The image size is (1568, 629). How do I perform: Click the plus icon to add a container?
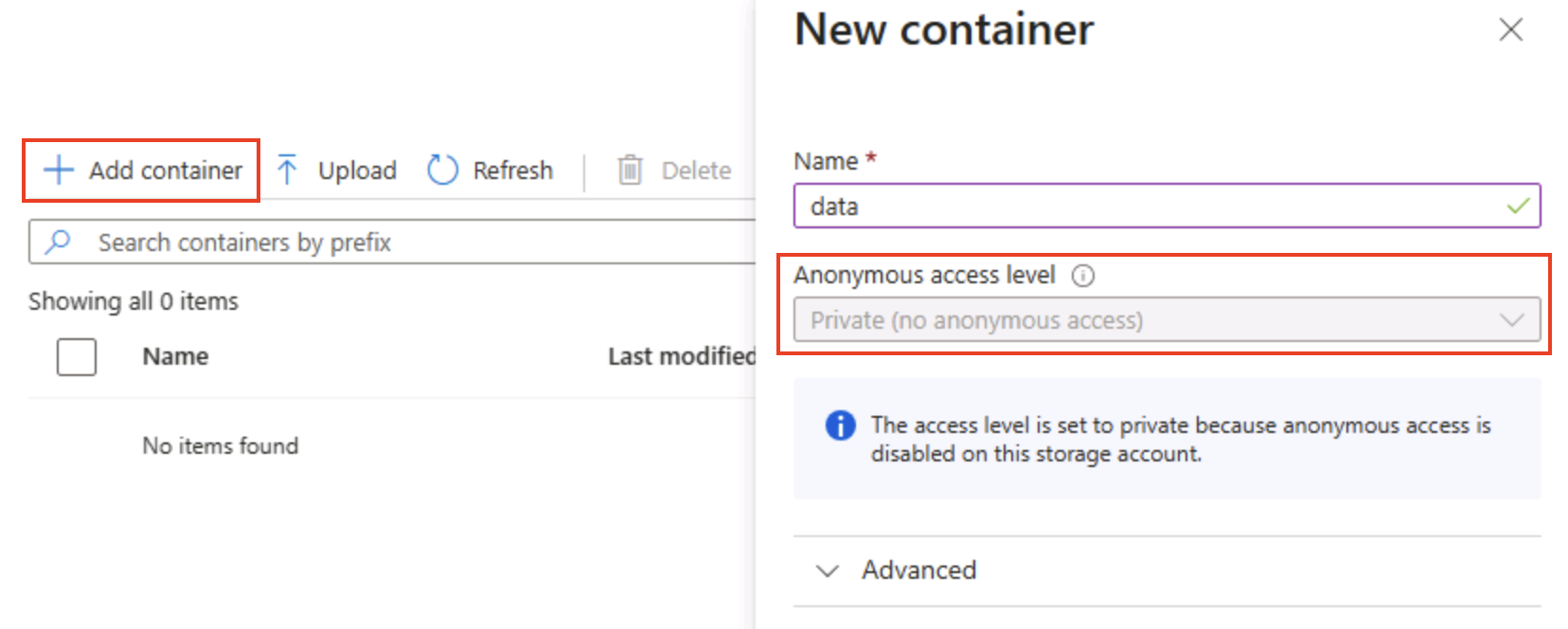tap(58, 170)
